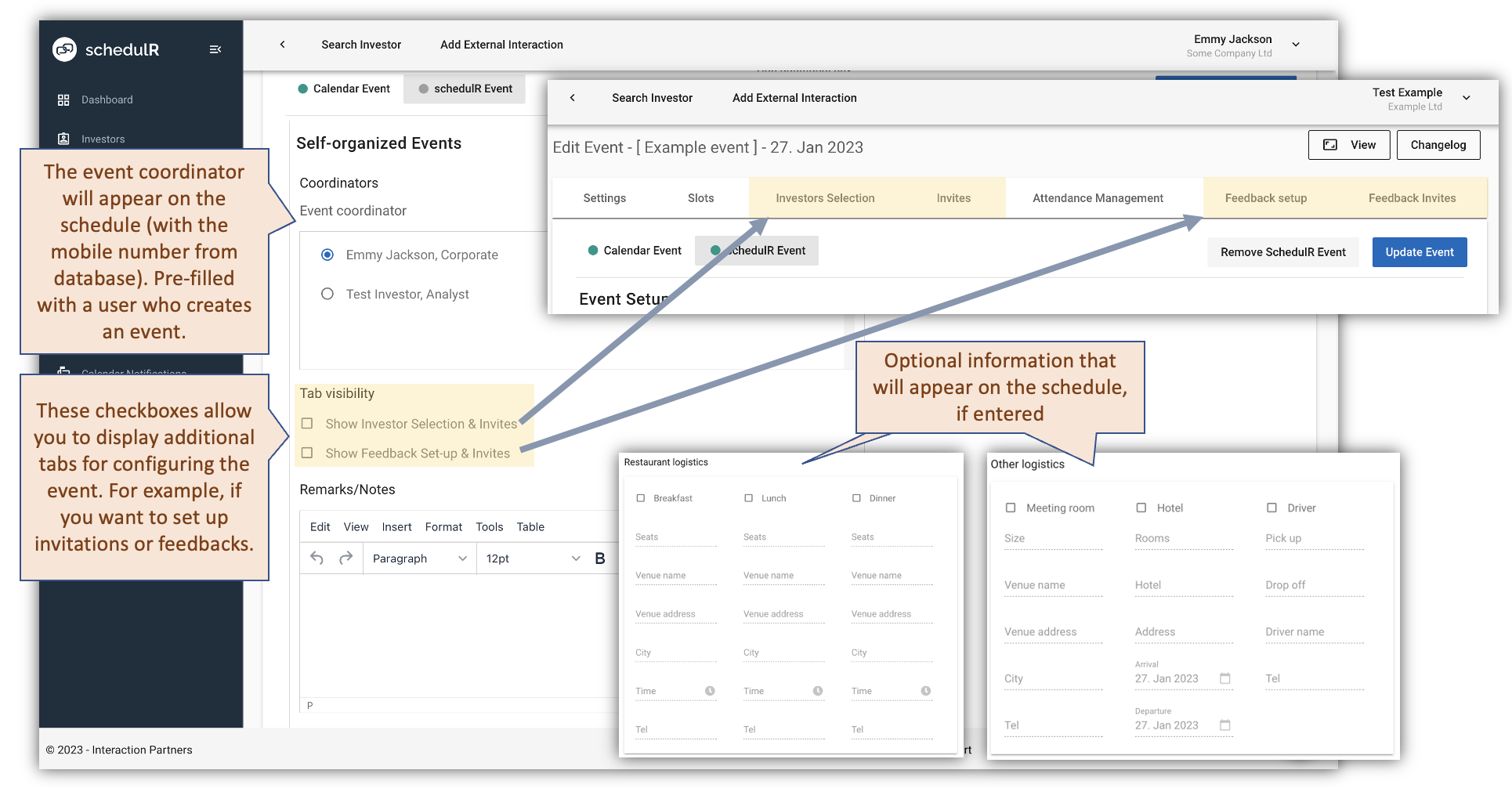Switch to the Feedback setup tab
Image resolution: width=1512 pixels, height=788 pixels.
pyautogui.click(x=1264, y=197)
